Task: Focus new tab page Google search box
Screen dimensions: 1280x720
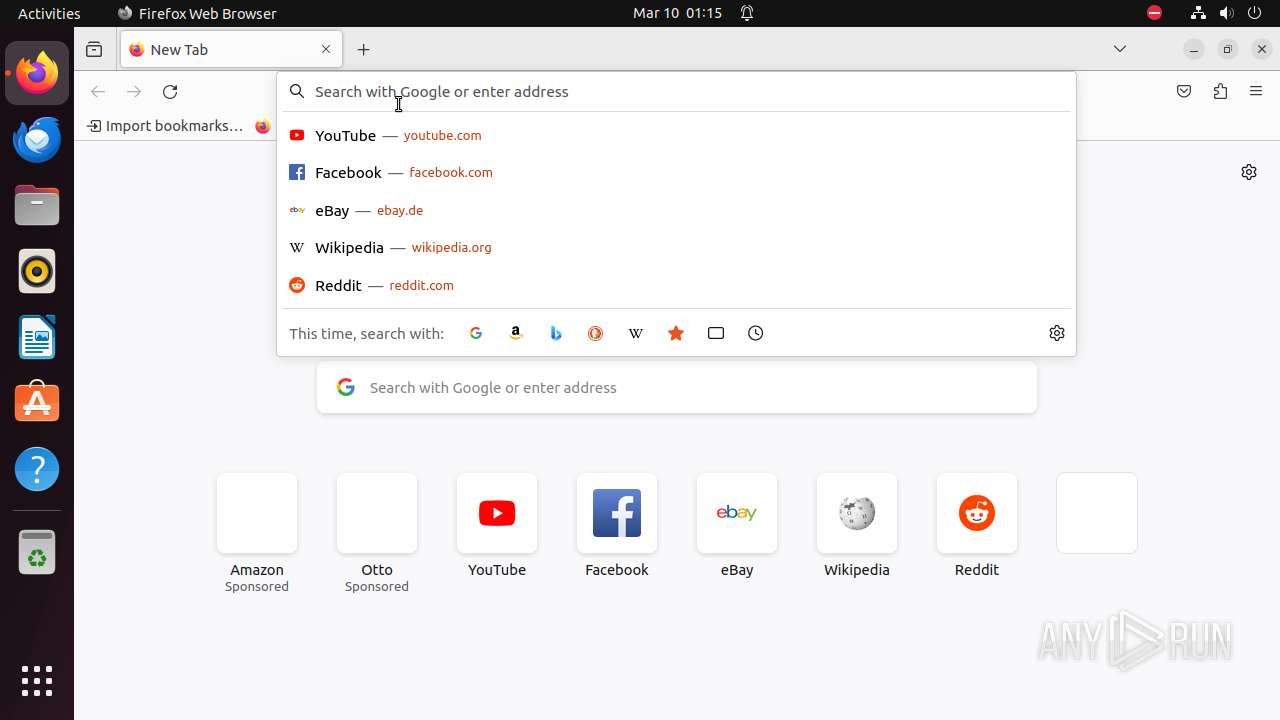Action: pyautogui.click(x=677, y=388)
